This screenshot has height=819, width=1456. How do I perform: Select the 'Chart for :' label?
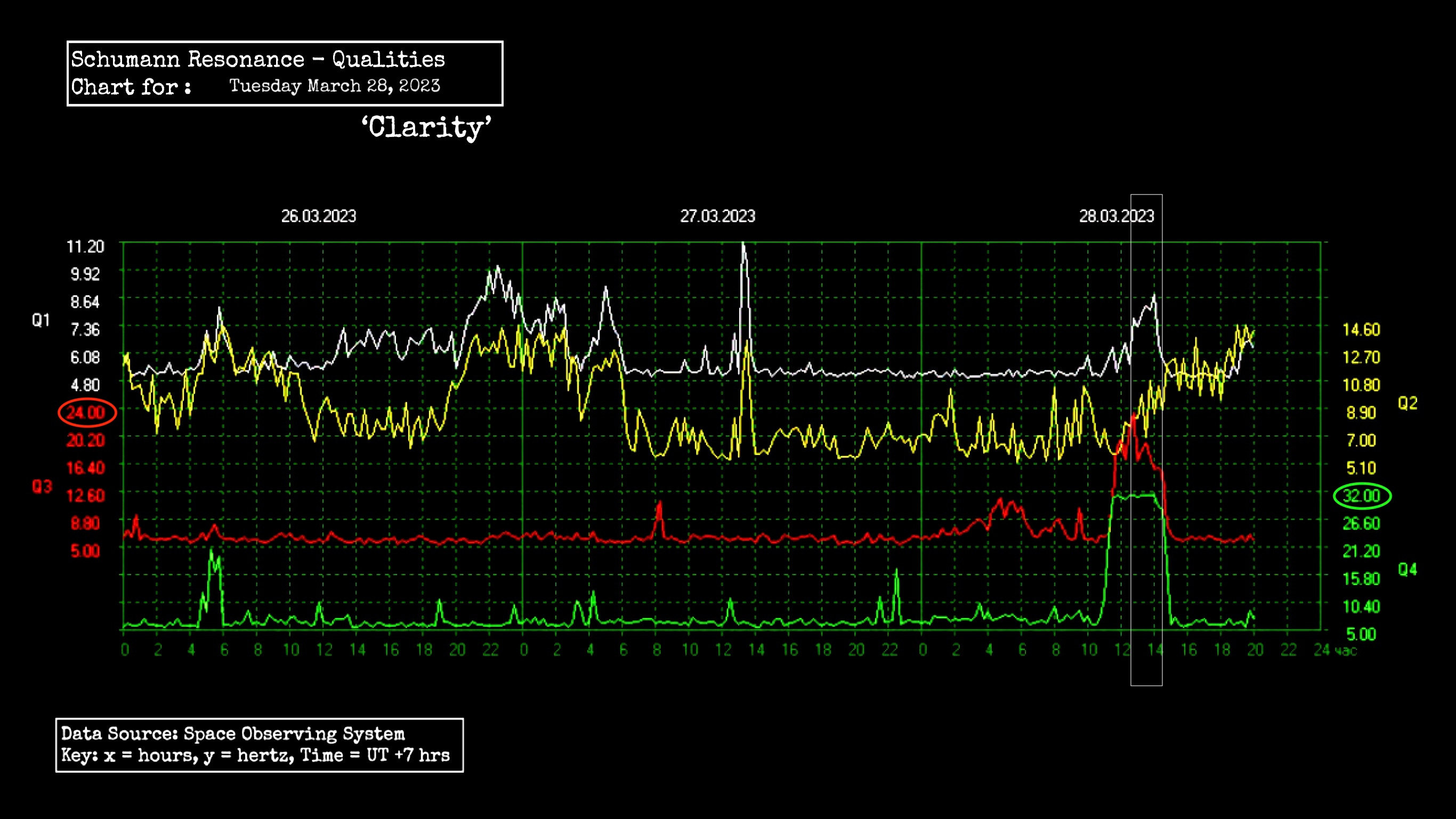click(x=131, y=87)
